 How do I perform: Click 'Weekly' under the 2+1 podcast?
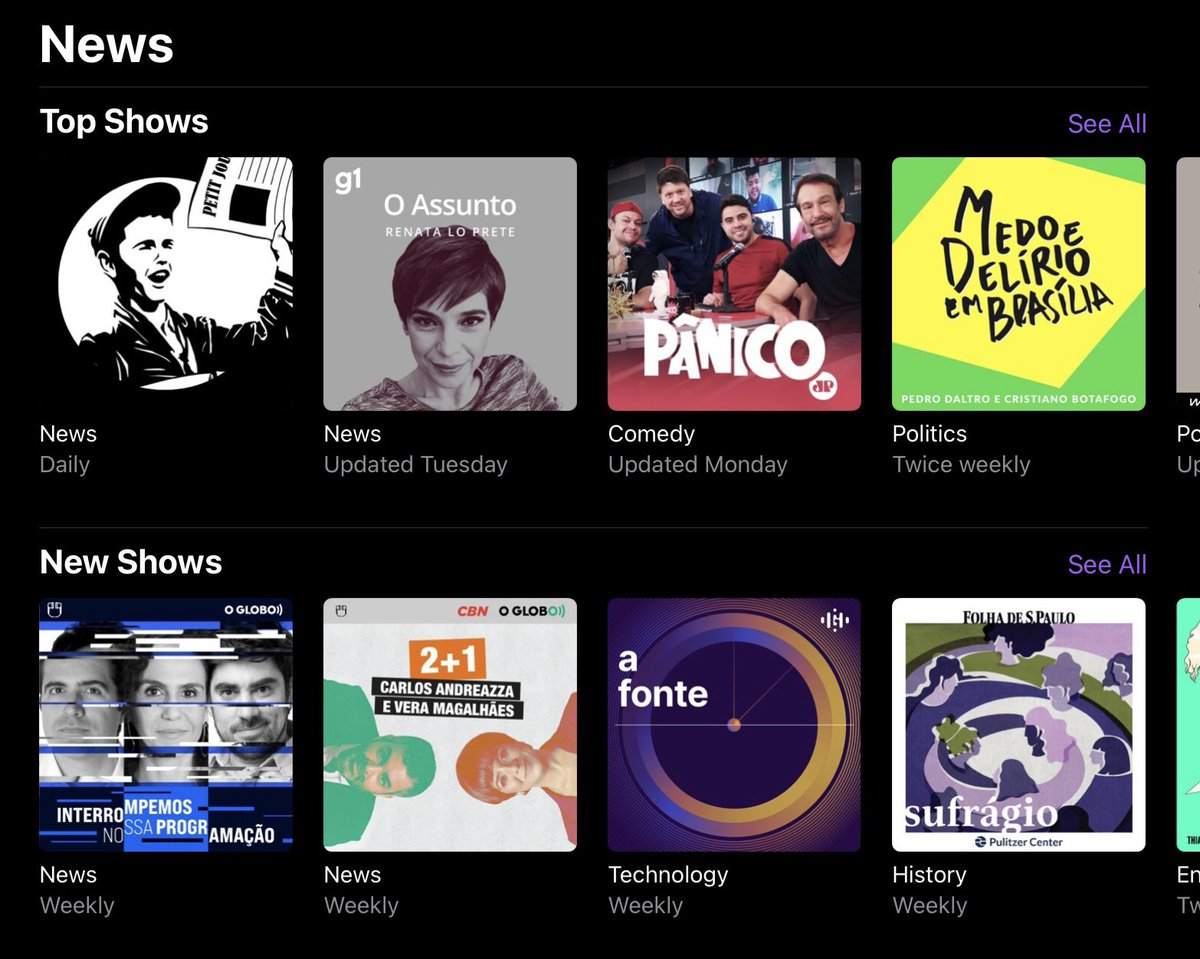tap(361, 906)
